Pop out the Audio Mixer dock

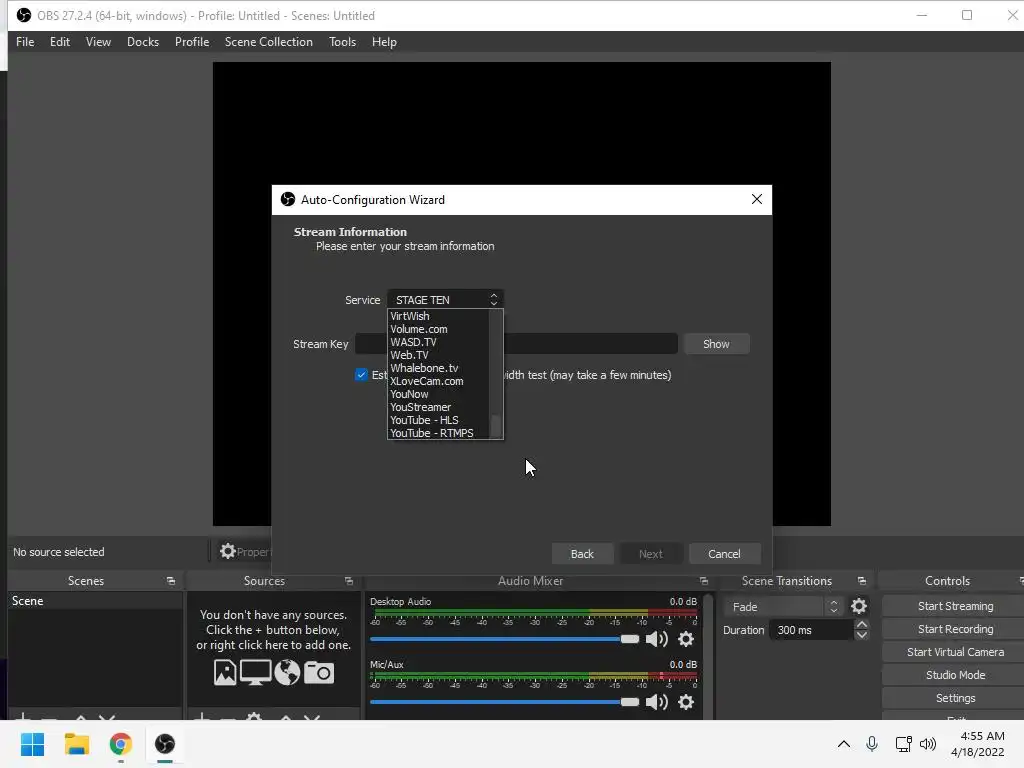click(703, 581)
